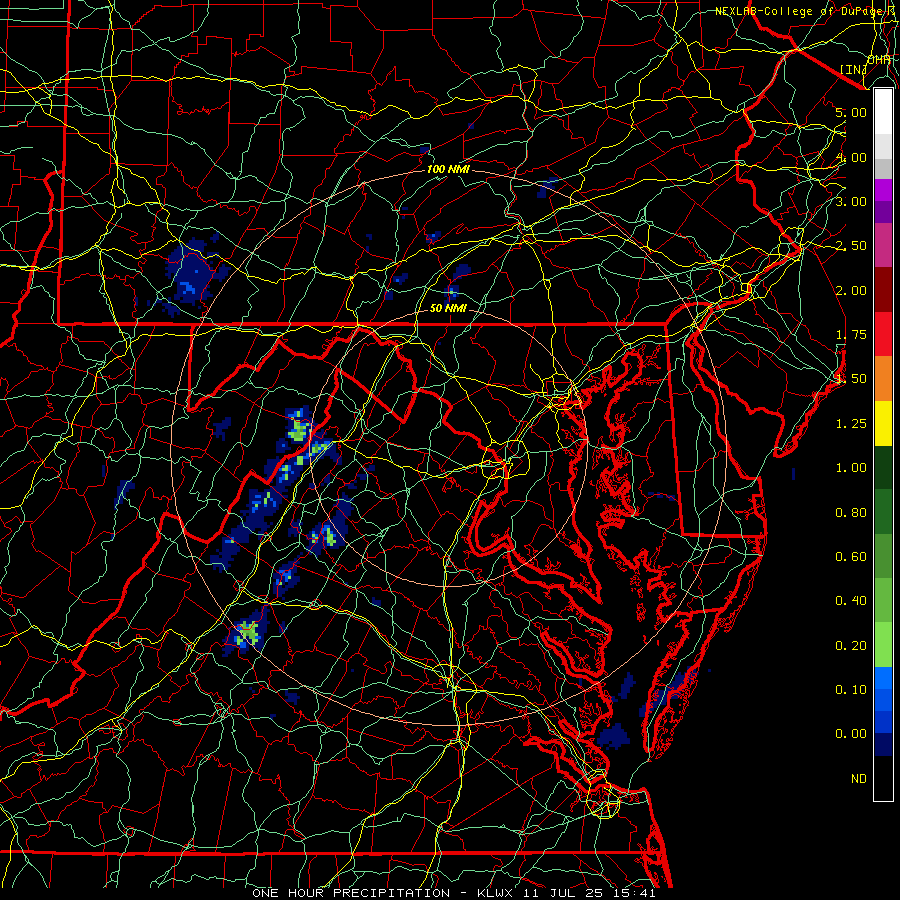Click the 50 NMI range ring label

pyautogui.click(x=448, y=308)
